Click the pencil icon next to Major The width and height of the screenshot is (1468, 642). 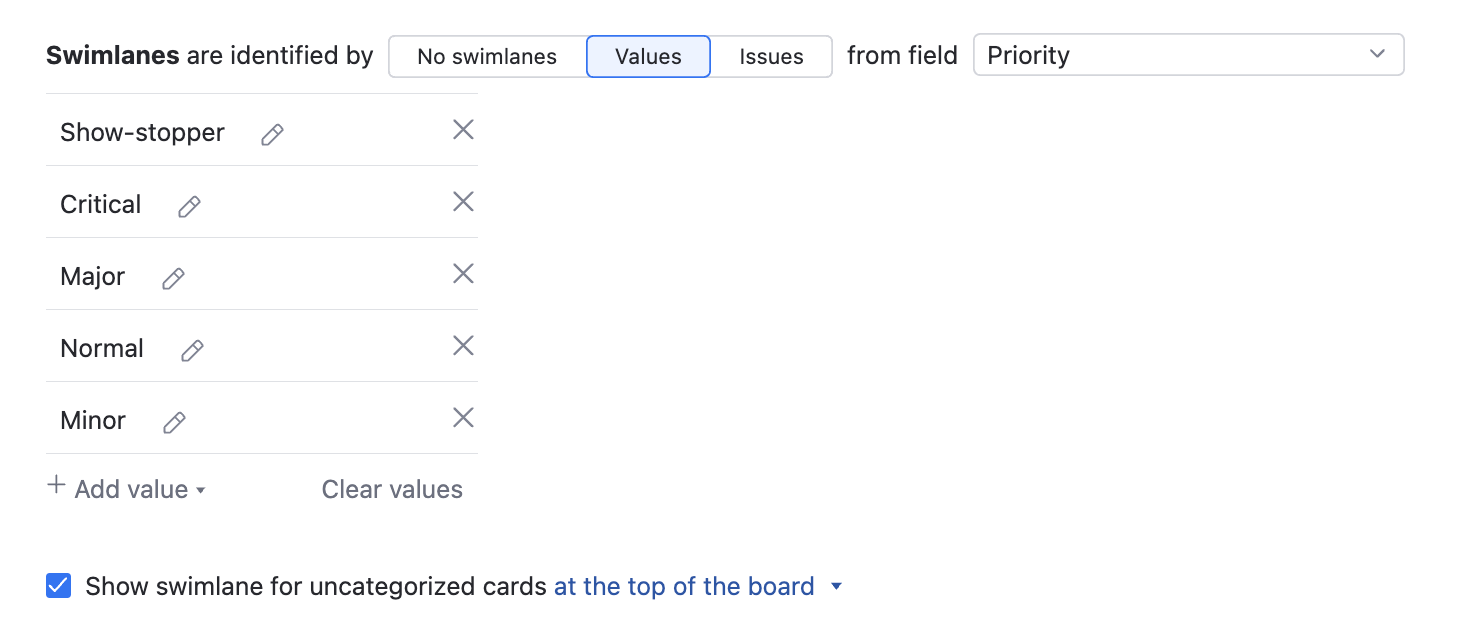click(173, 279)
